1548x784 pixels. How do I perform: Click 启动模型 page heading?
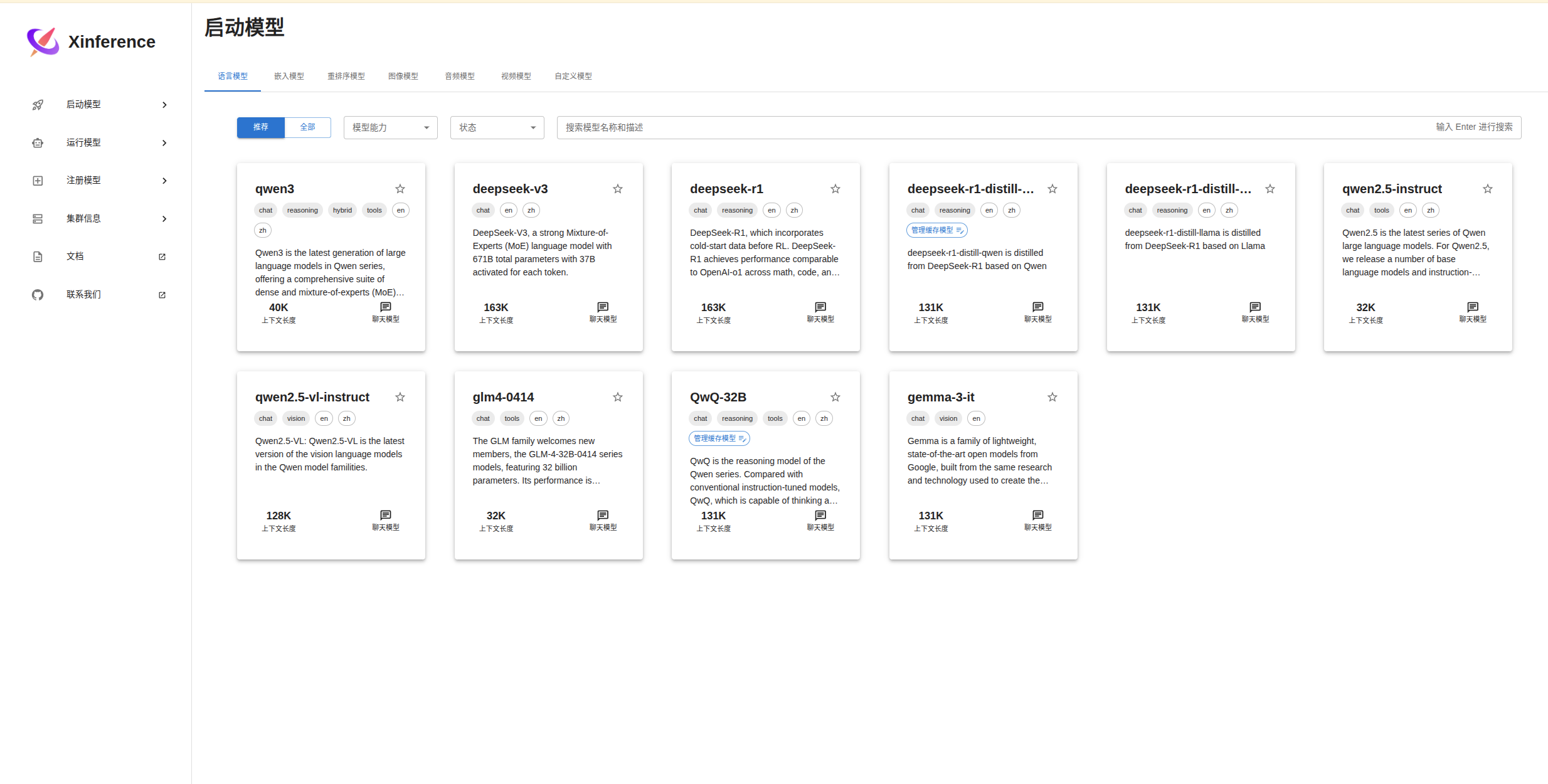coord(244,28)
